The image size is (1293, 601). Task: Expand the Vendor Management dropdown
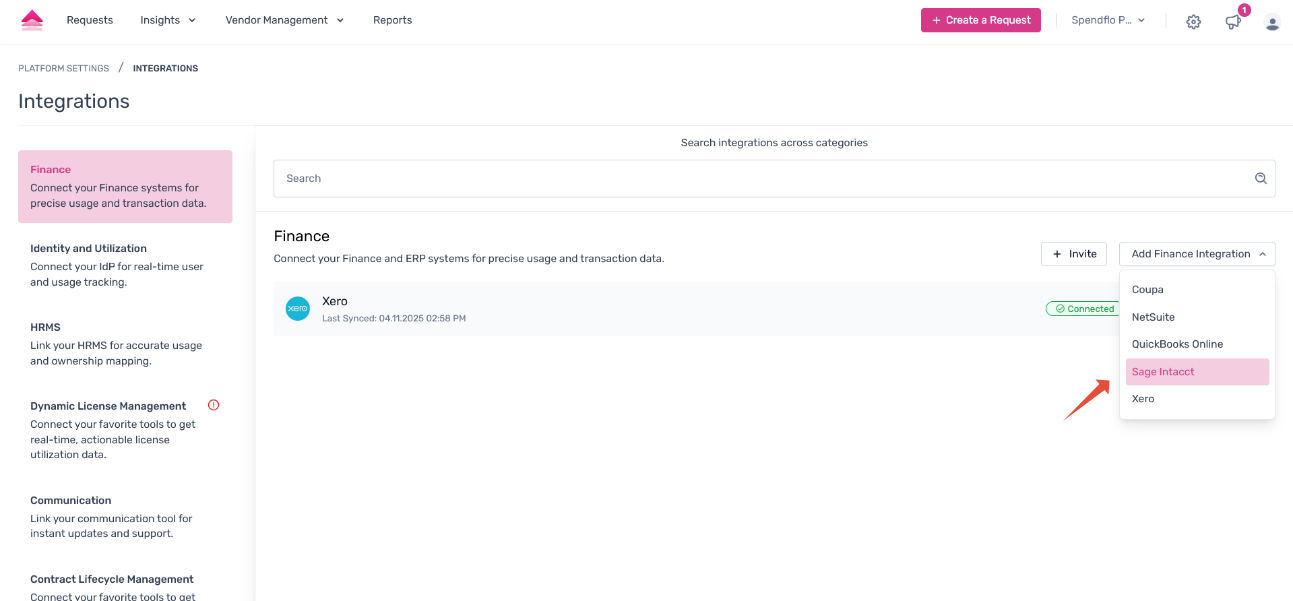(284, 19)
